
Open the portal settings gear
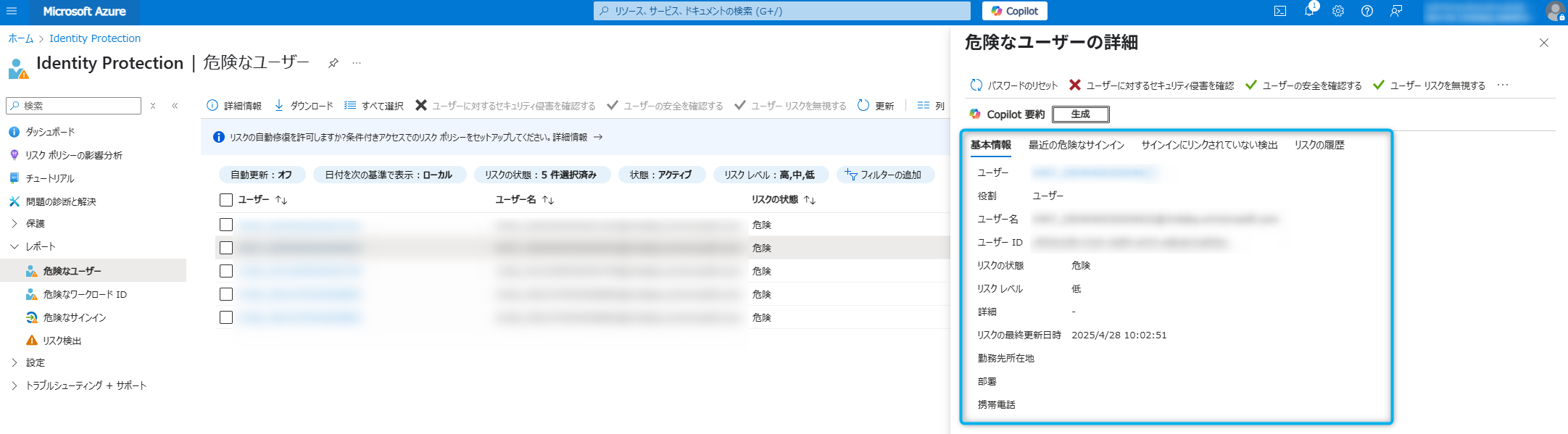1338,11
